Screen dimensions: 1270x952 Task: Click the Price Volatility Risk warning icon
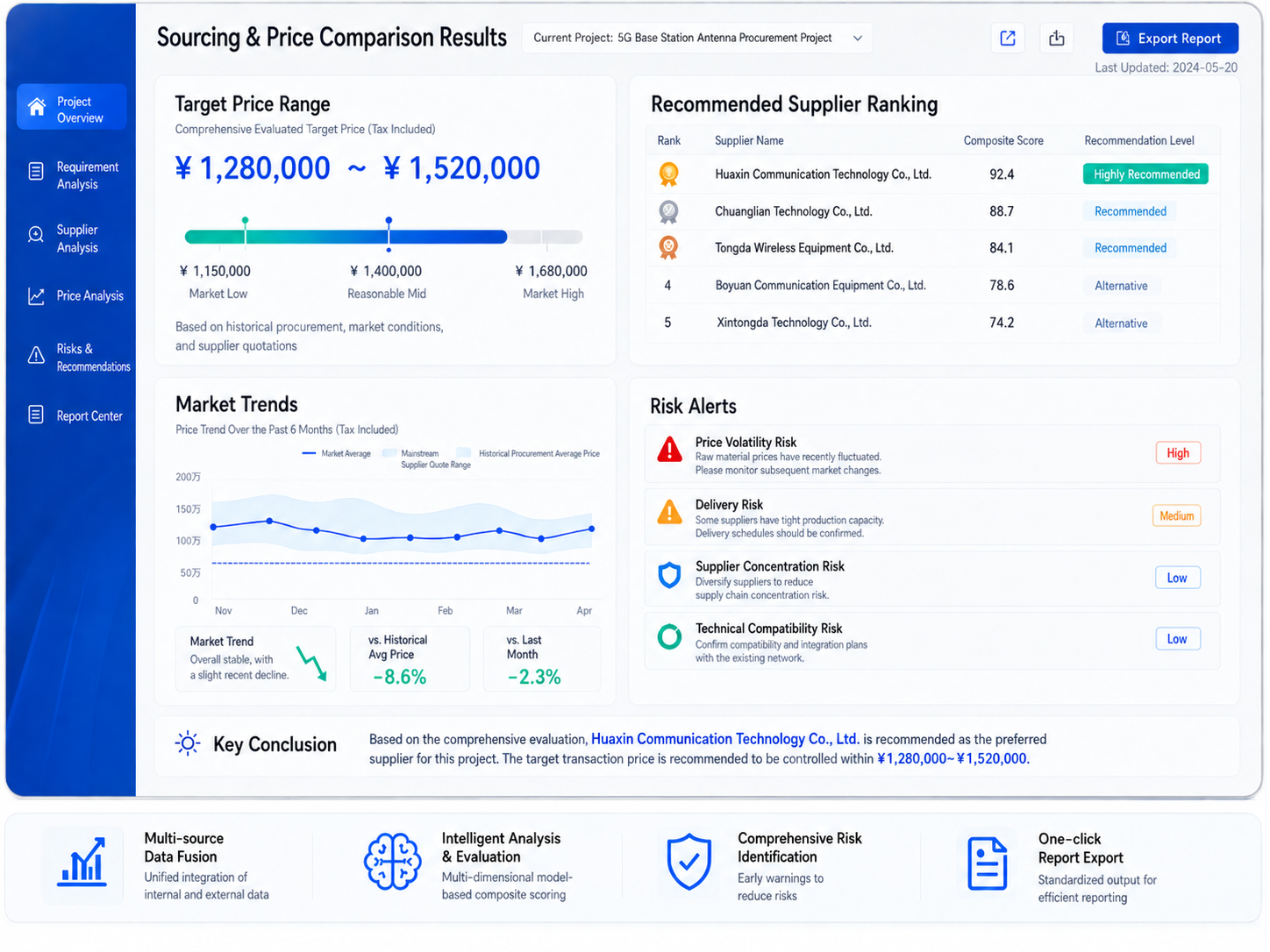(670, 450)
